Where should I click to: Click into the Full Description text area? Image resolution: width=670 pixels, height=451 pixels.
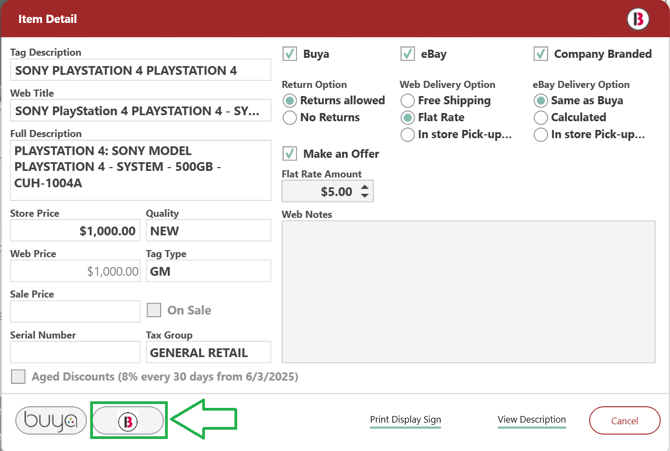pos(141,170)
